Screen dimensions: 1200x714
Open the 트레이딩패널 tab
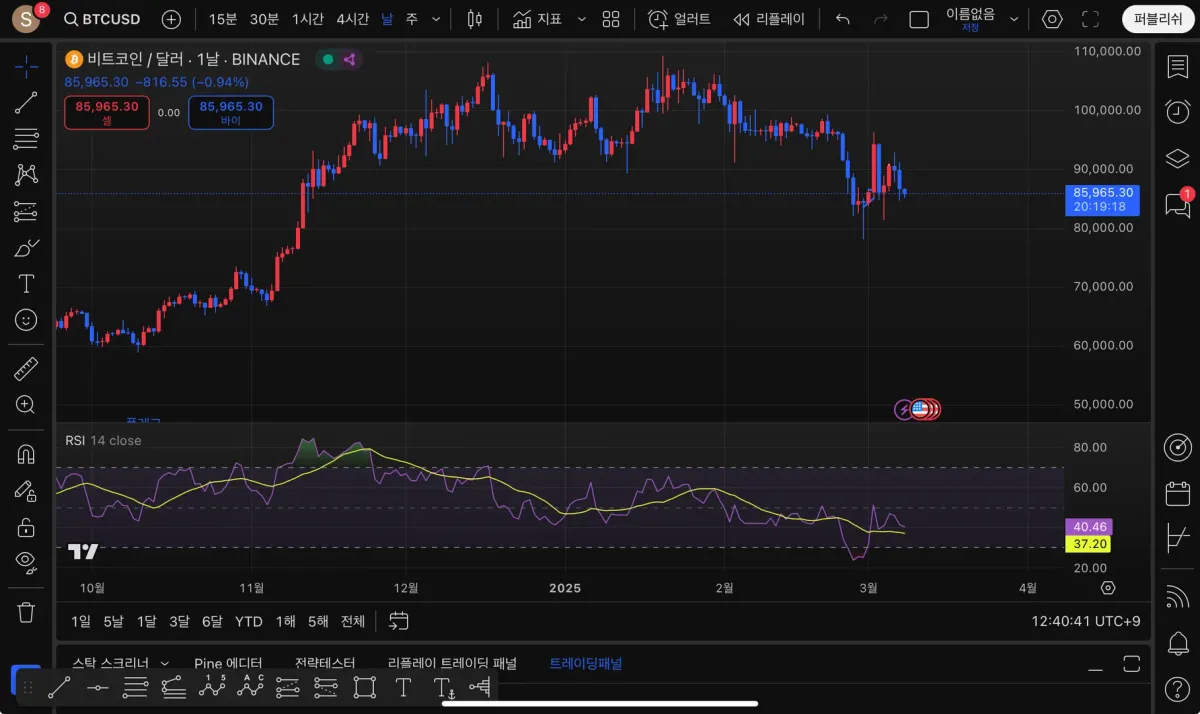tap(585, 663)
